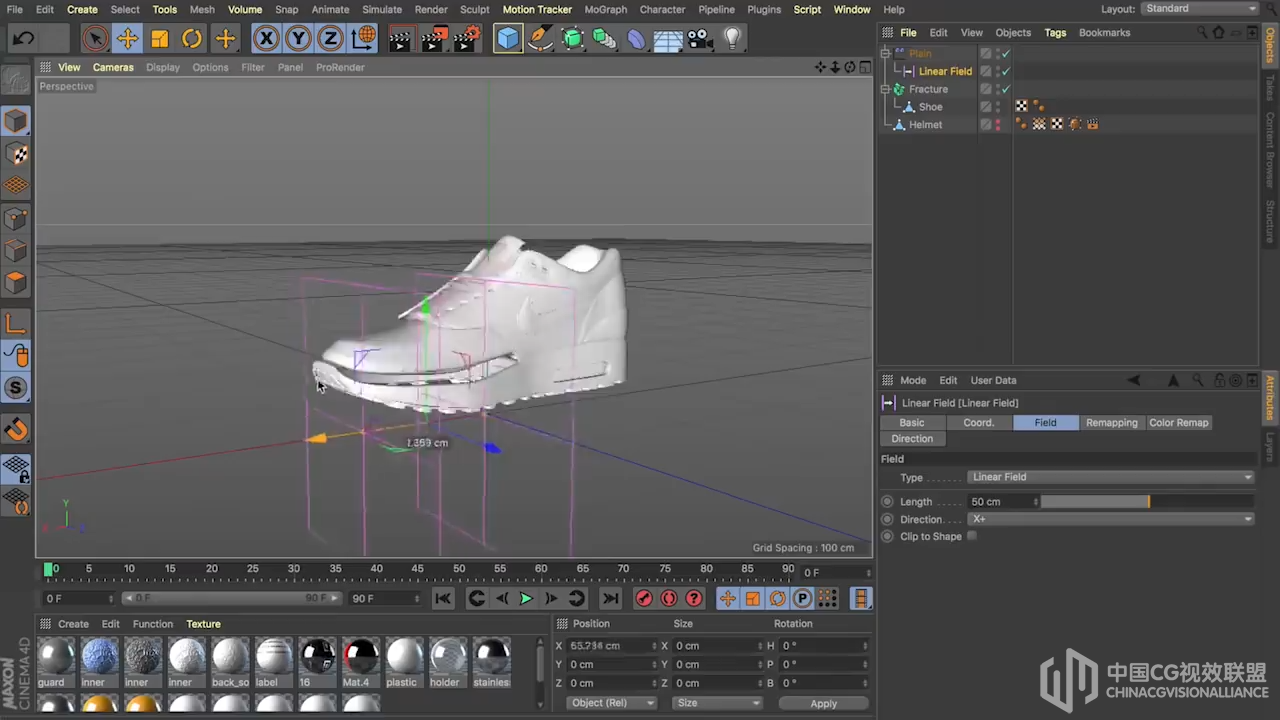This screenshot has height=720, width=1280.
Task: Activate the Scale tool
Action: (x=159, y=39)
